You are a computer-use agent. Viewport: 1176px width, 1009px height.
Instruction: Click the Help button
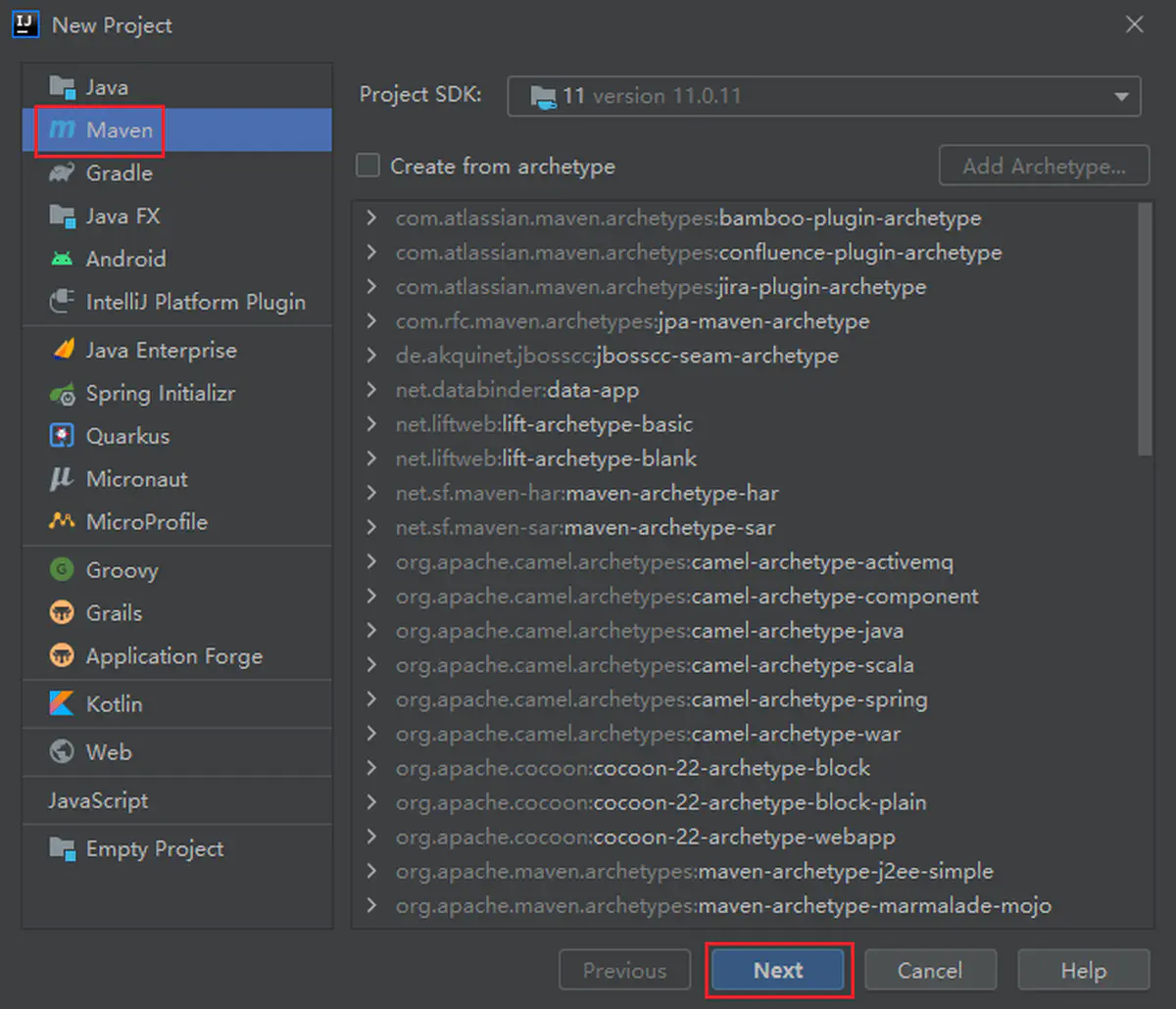pos(1083,970)
